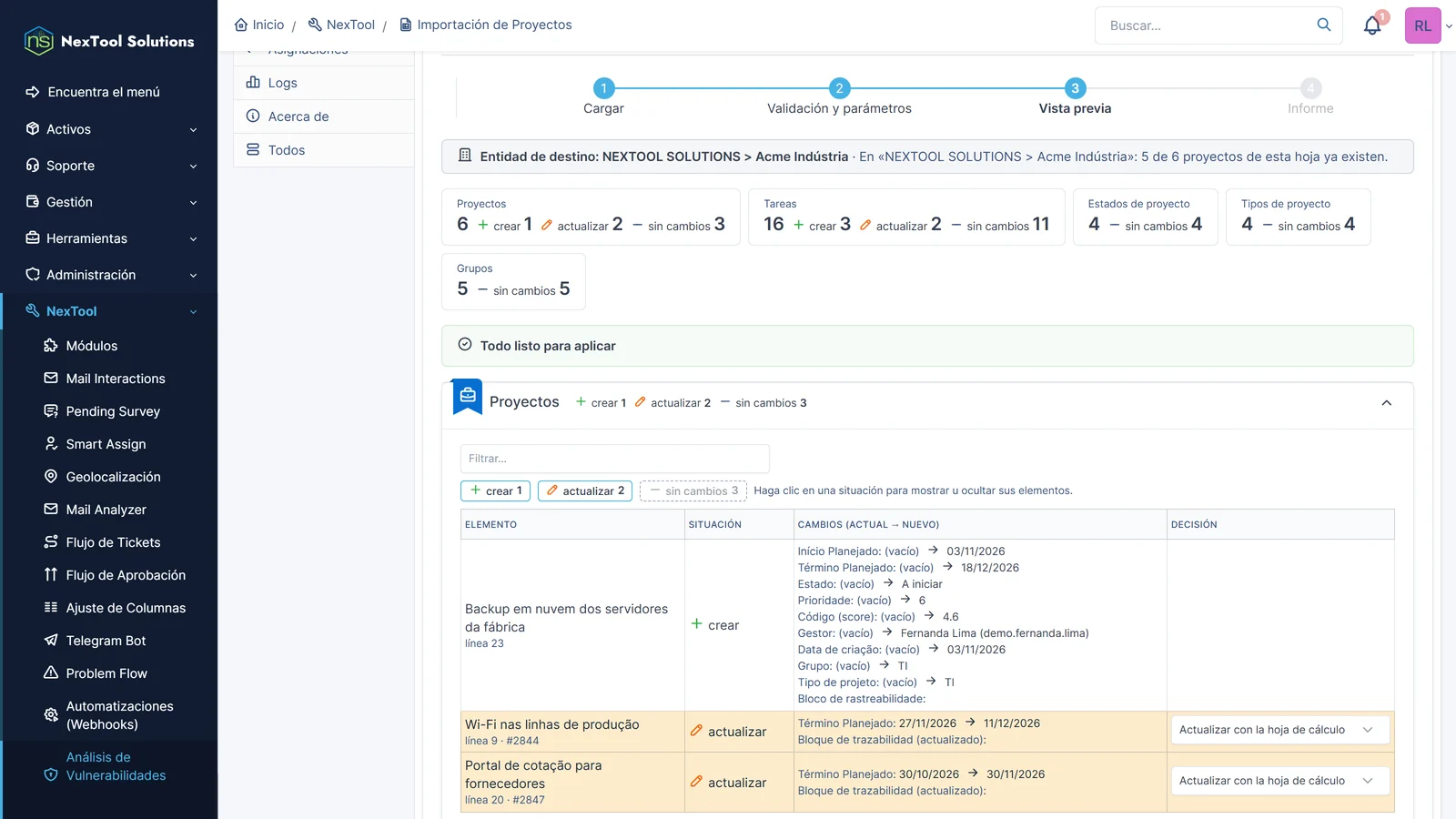Click the Geolocalización pin icon
1456x819 pixels.
(51, 477)
